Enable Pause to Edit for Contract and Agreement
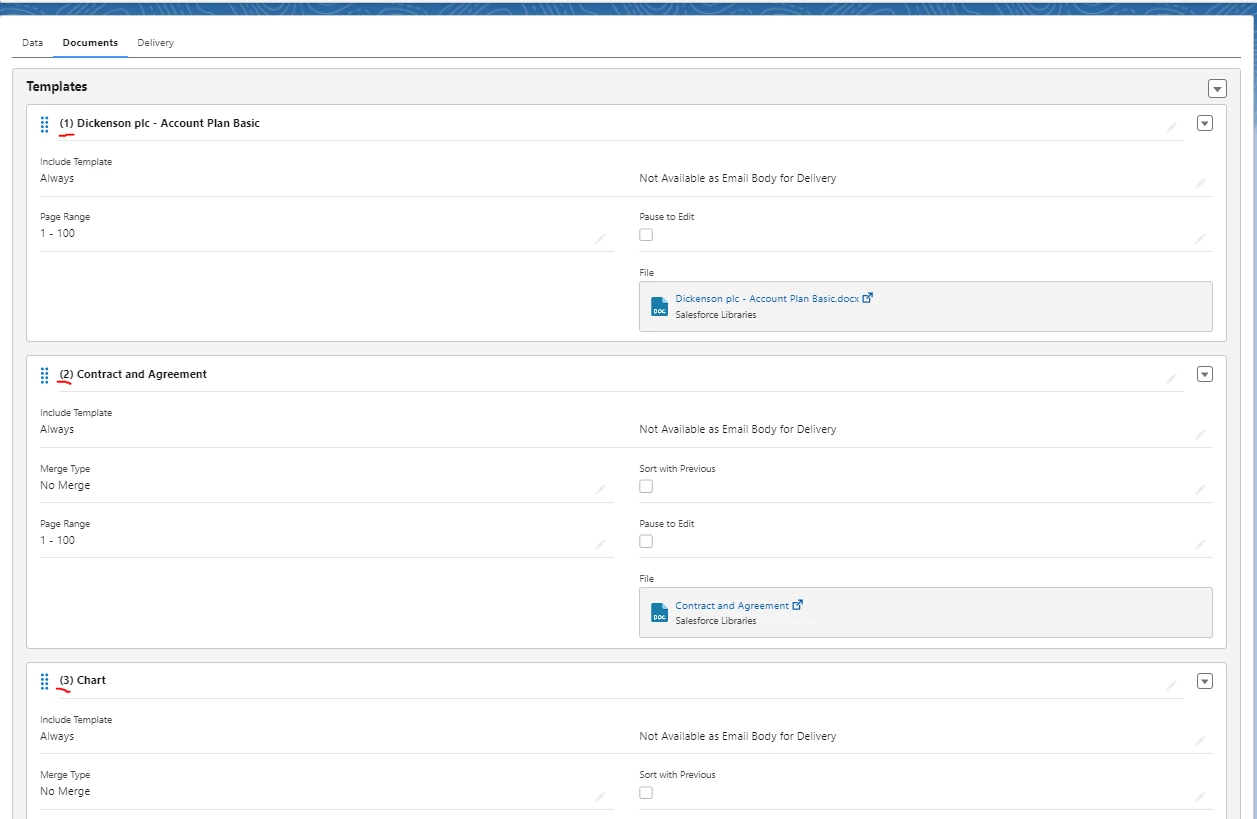Image resolution: width=1257 pixels, height=819 pixels. click(646, 541)
